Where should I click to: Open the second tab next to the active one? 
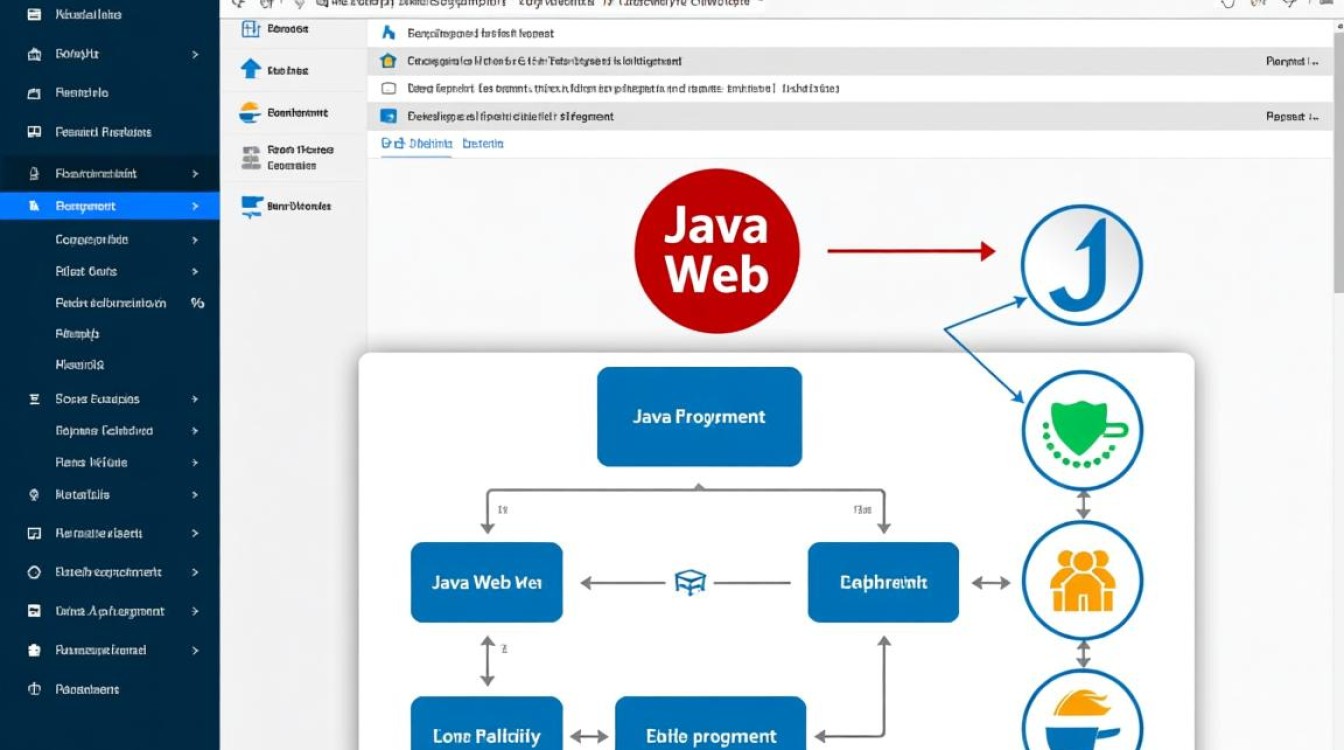point(482,144)
